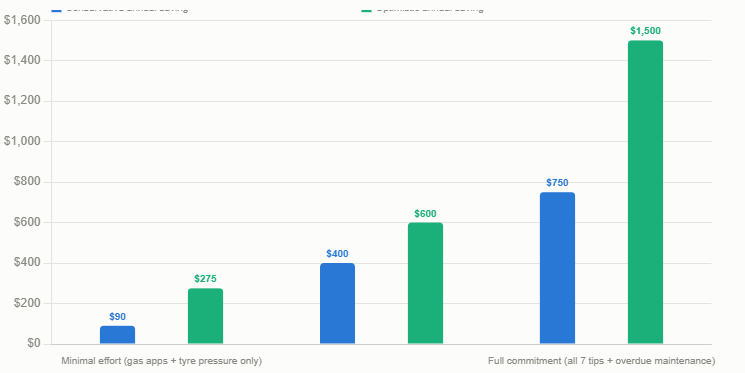Click the $1,500 data label
Viewport: 745px width, 373px height.
645,31
